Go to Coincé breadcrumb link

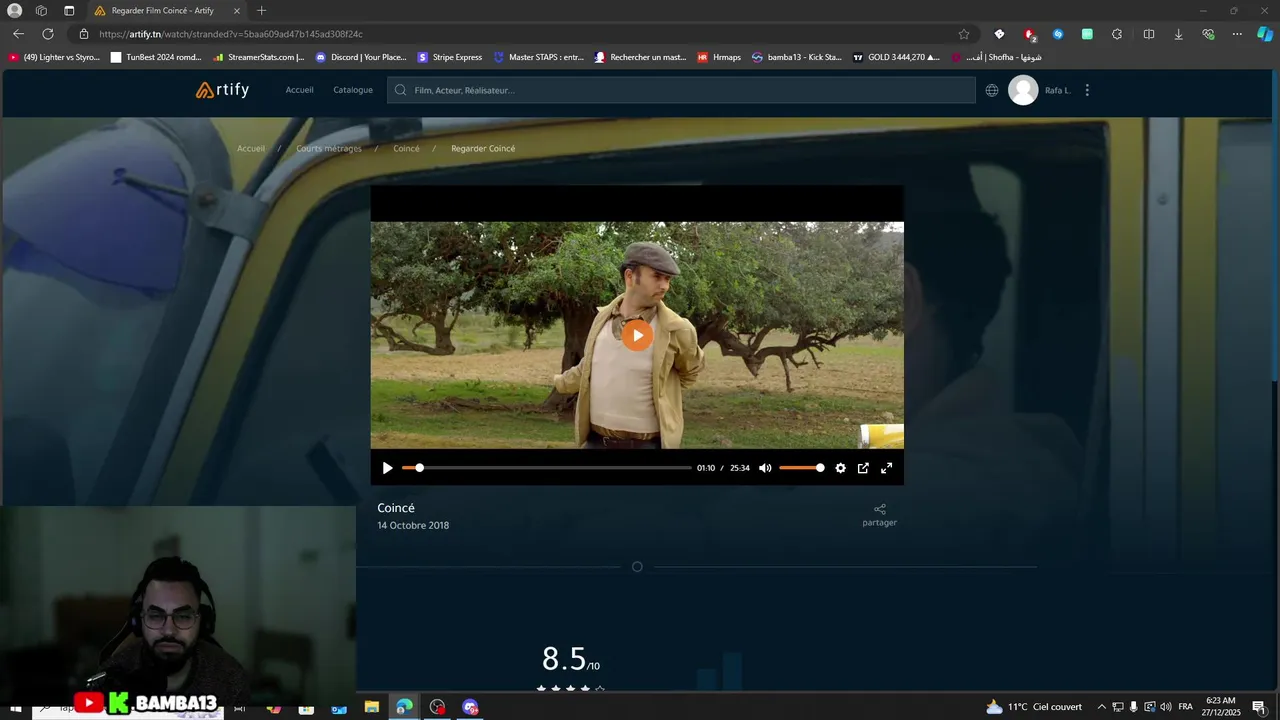point(406,148)
